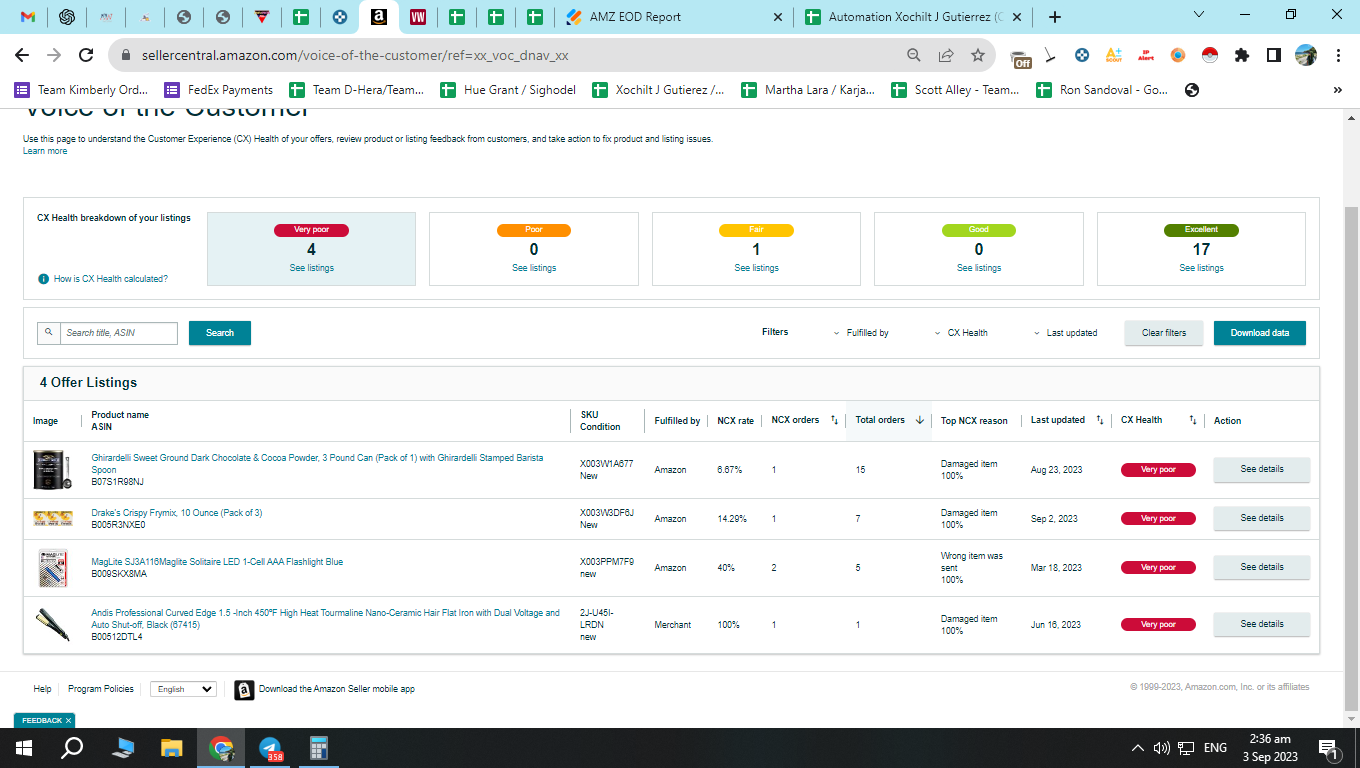Open the Automation Xochilt J Gutierrez tab
The image size is (1360, 768).
tap(915, 17)
